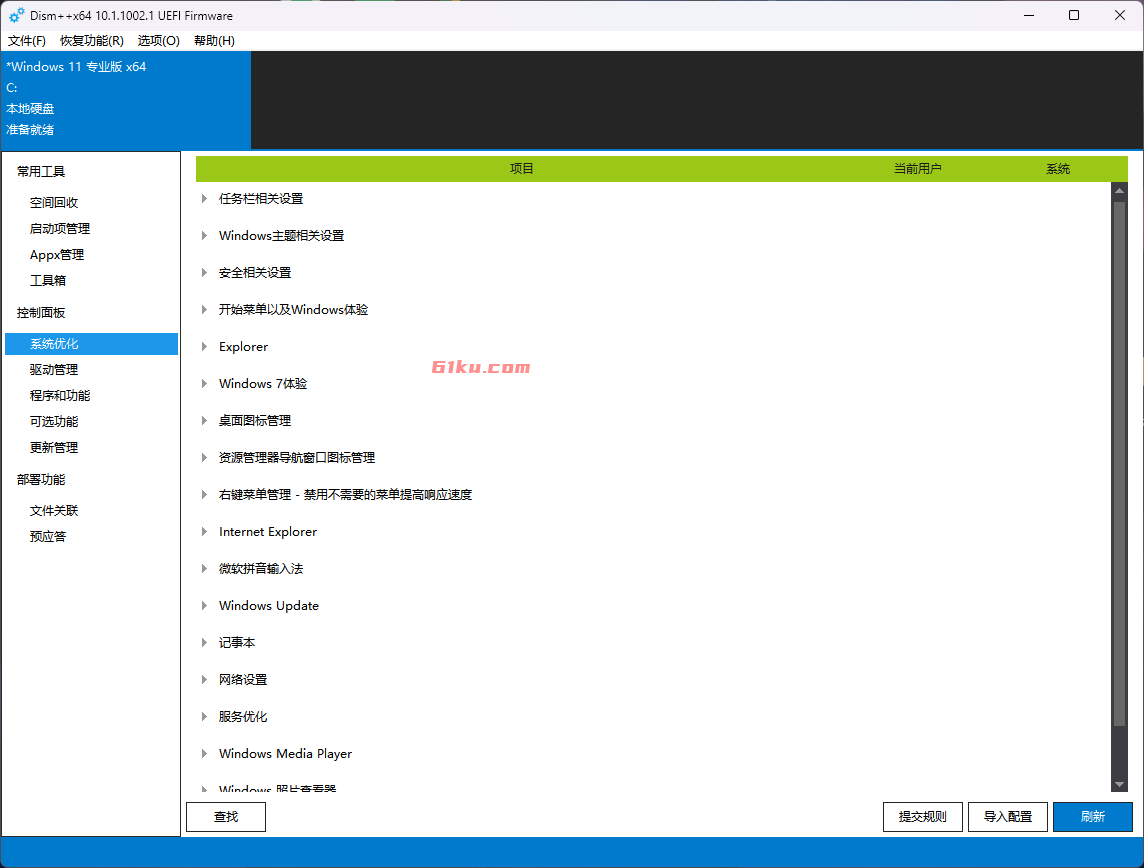
Task: Click the 提交规则 button
Action: click(x=923, y=817)
